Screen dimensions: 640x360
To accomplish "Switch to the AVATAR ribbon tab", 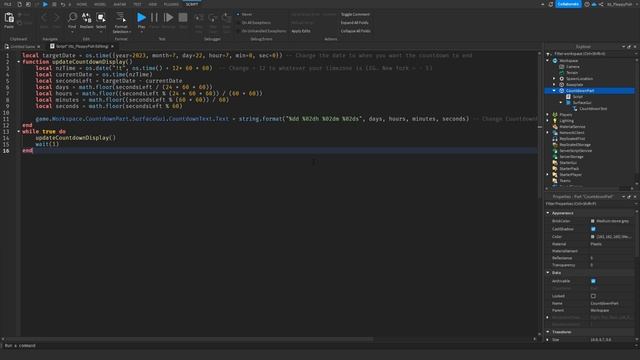I will pyautogui.click(x=120, y=4).
